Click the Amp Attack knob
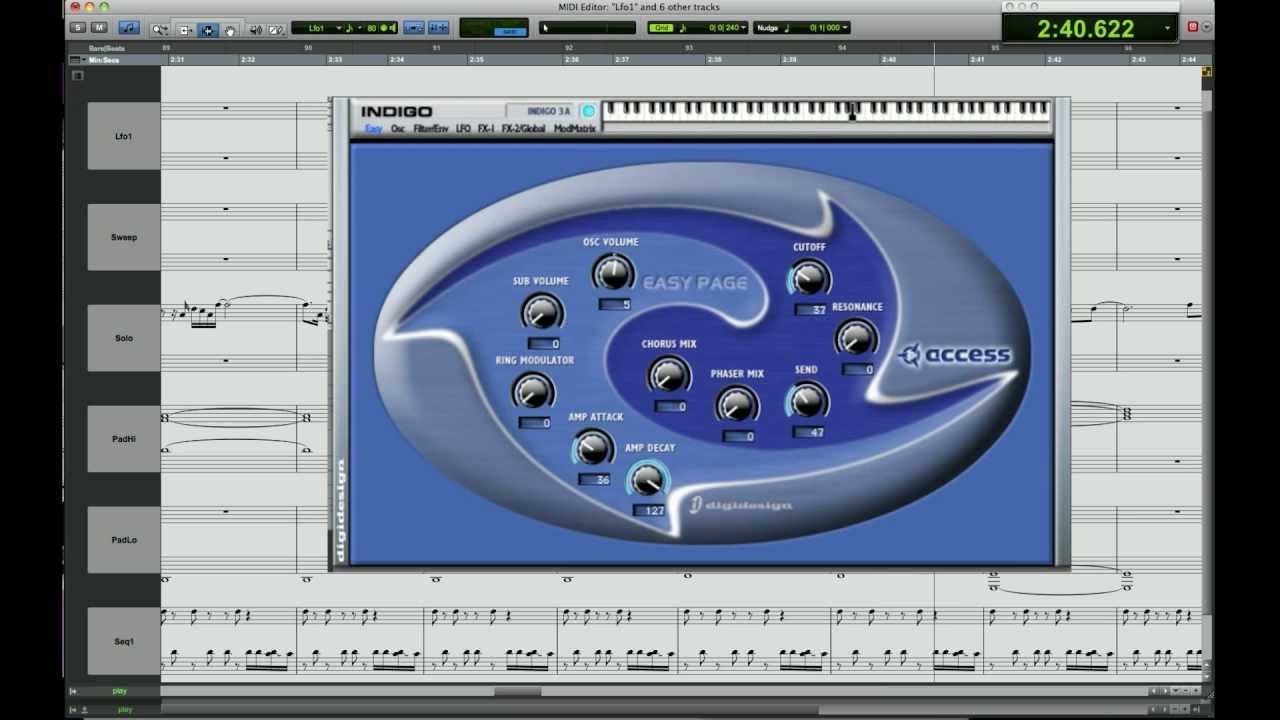 point(593,447)
